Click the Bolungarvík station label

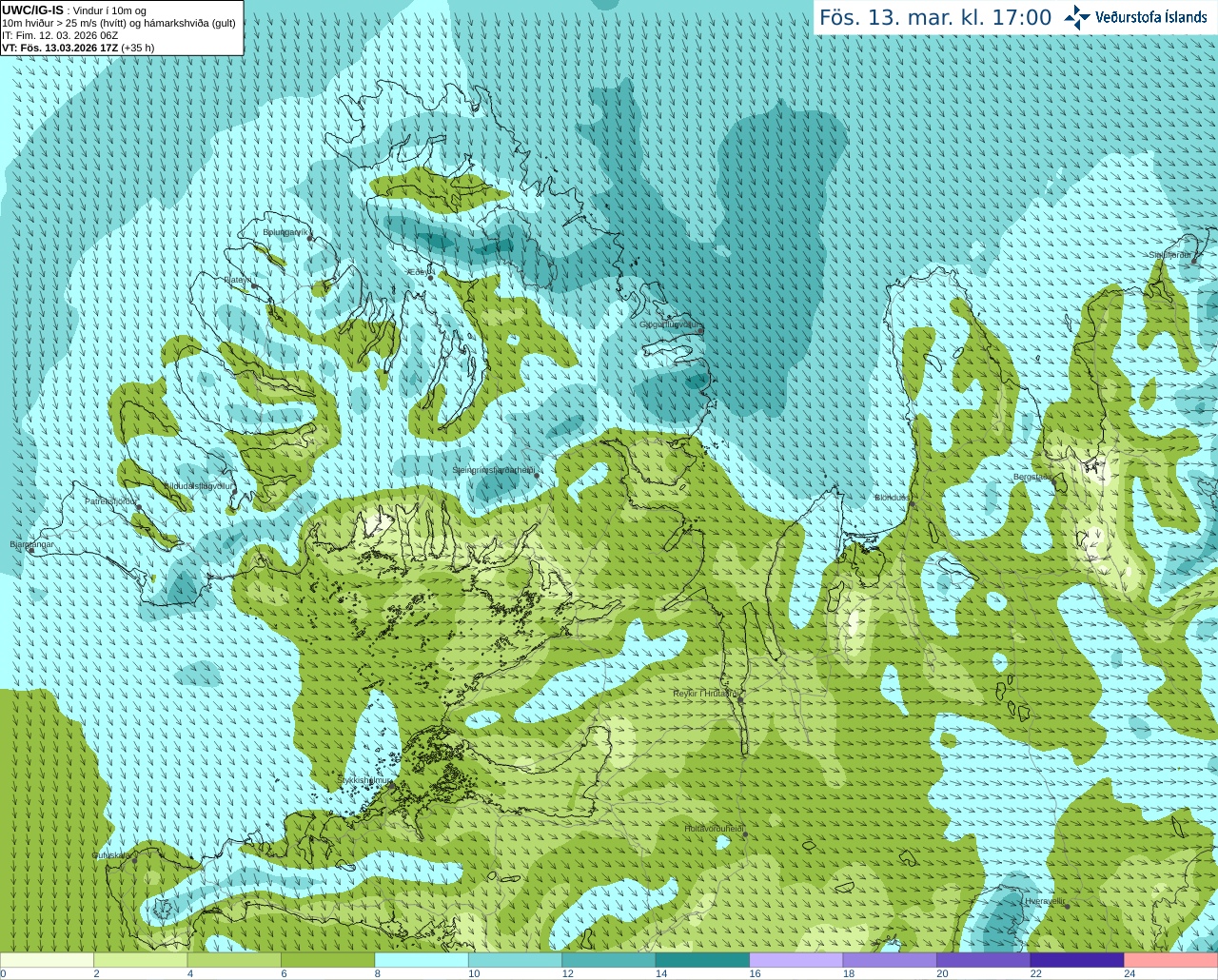[285, 231]
